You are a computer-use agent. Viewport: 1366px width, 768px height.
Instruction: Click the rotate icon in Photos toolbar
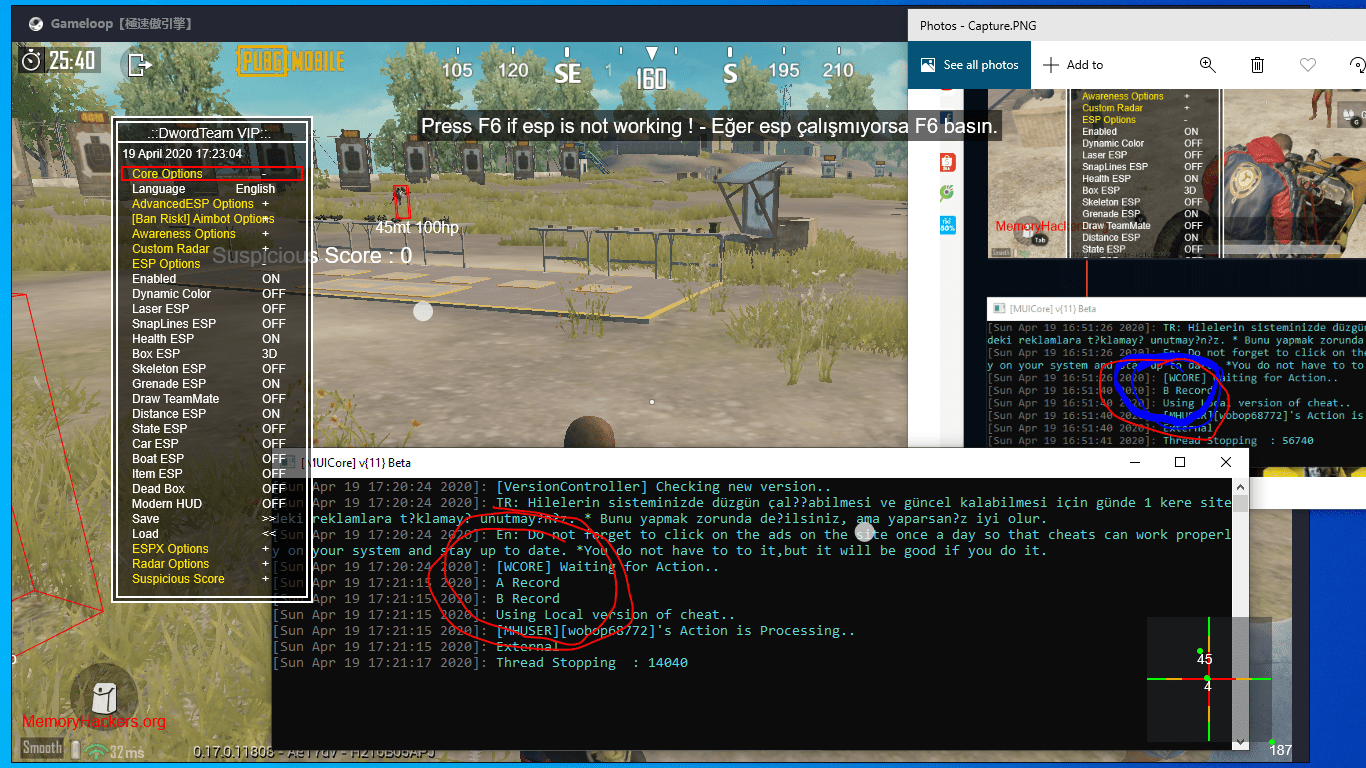(x=1357, y=65)
